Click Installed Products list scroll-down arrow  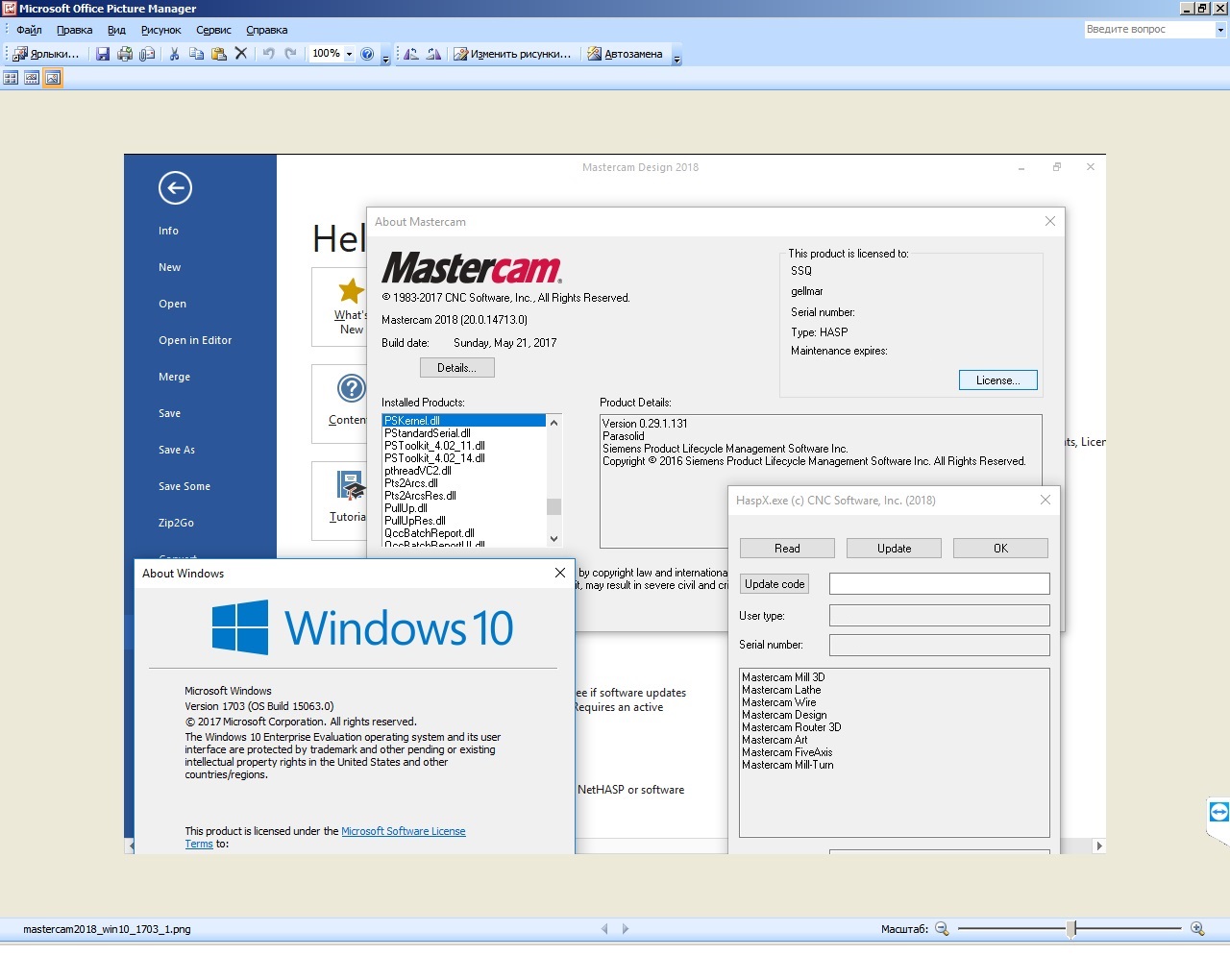(x=553, y=539)
